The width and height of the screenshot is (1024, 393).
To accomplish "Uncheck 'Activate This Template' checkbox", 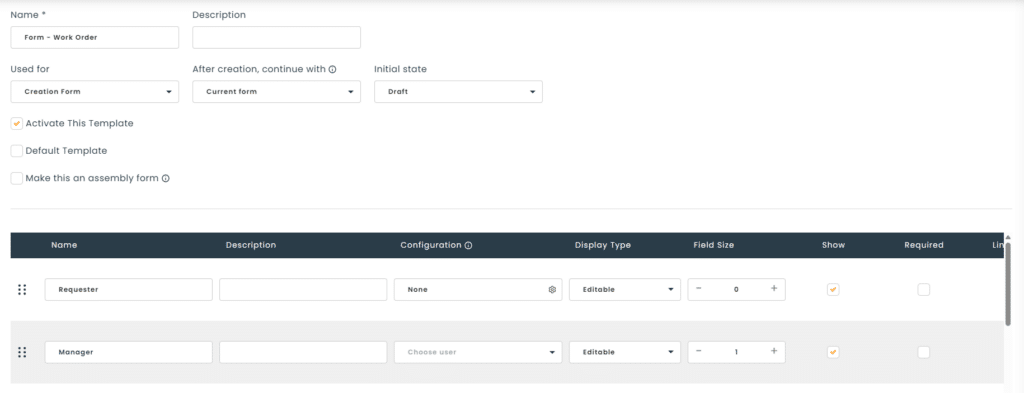I will pyautogui.click(x=17, y=123).
